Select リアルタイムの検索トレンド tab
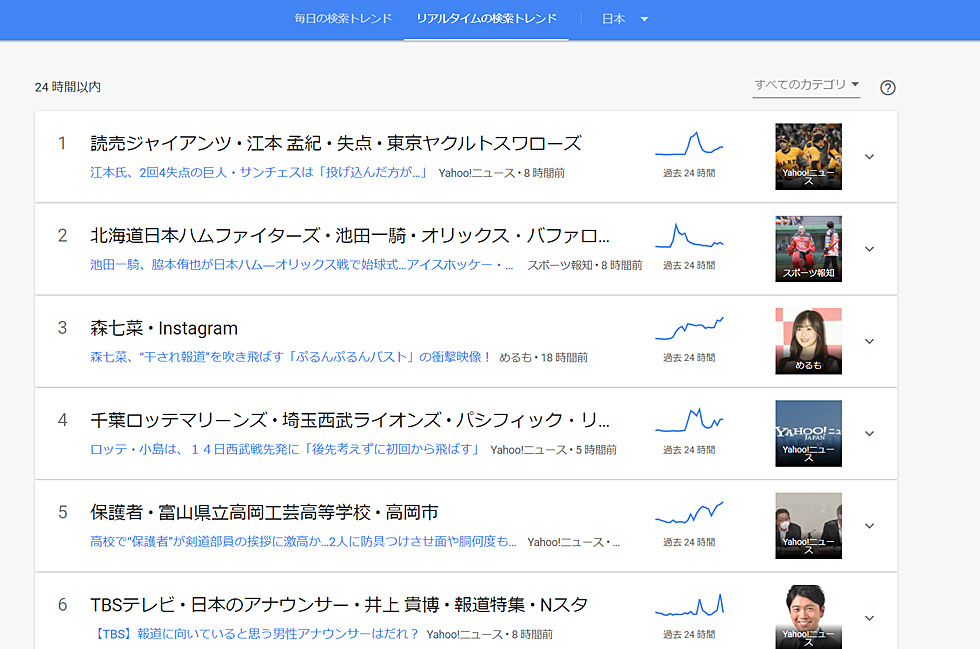 486,19
